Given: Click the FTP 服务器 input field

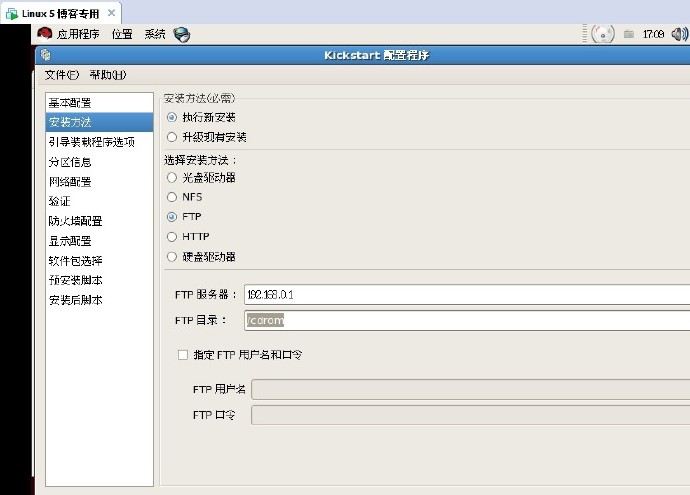Looking at the screenshot, I should tap(467, 294).
